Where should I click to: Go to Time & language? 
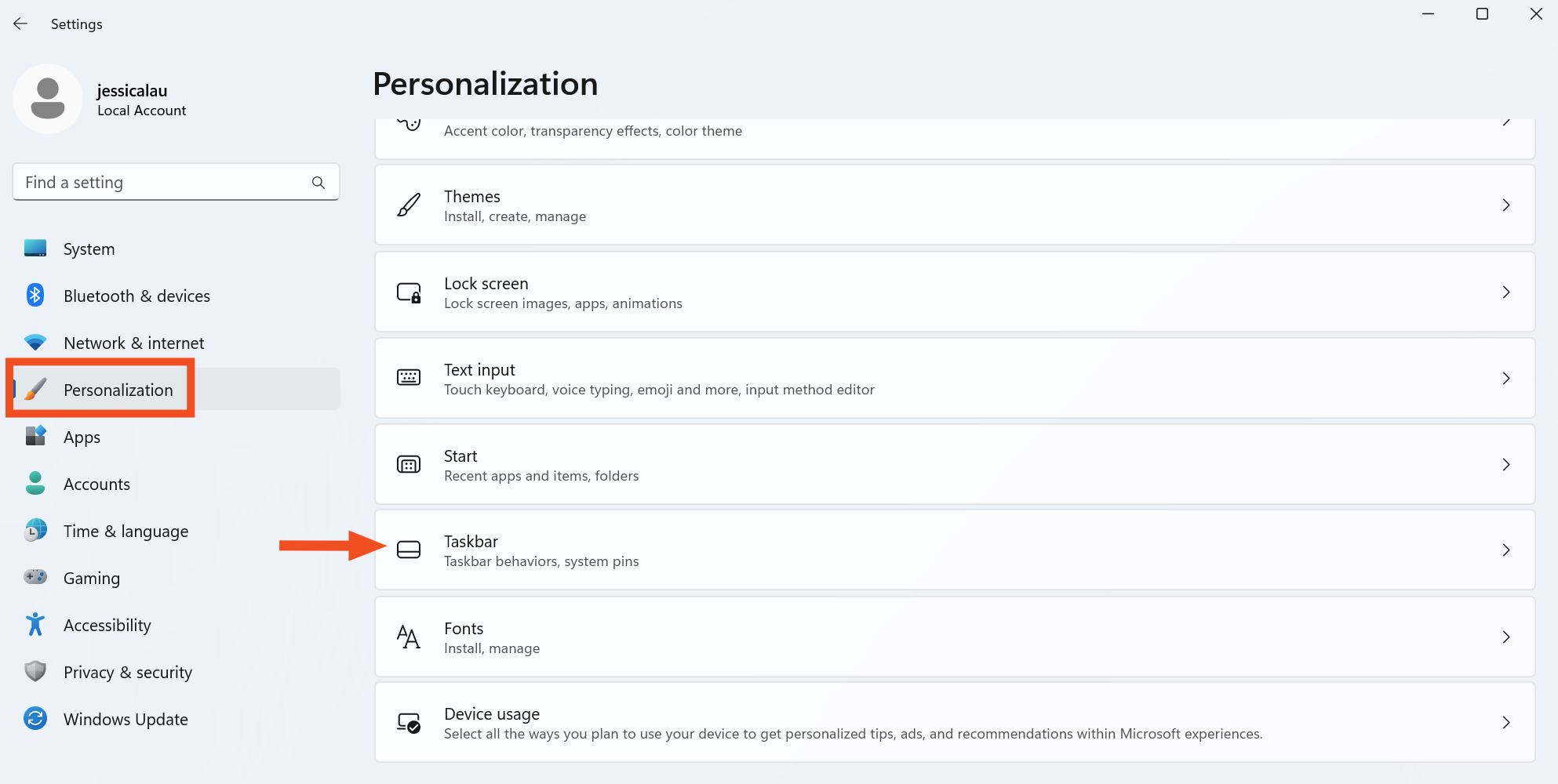177,531
